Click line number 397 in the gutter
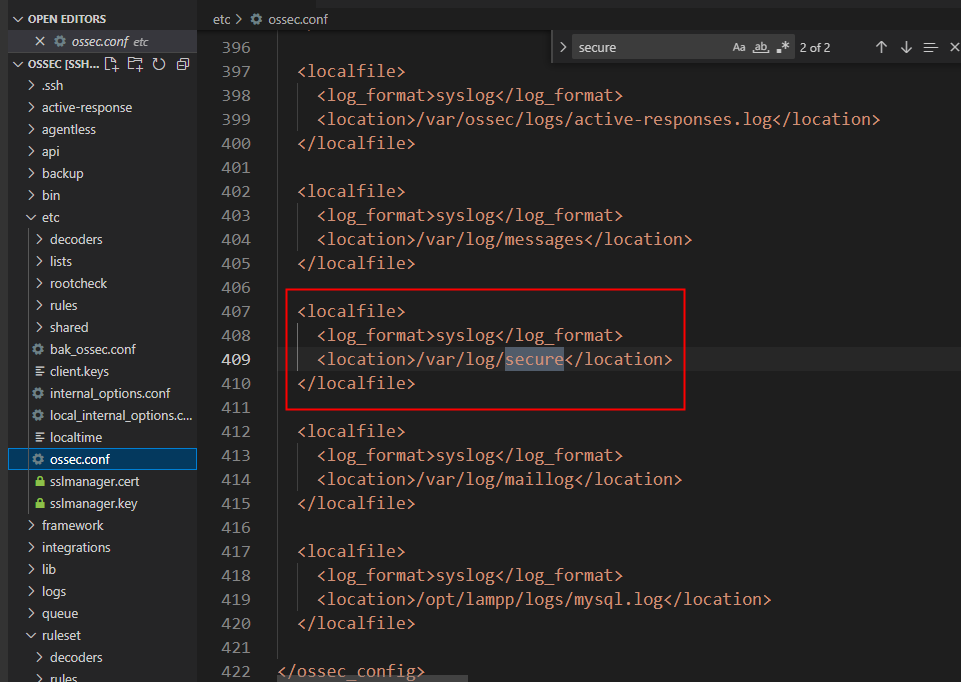 [236, 72]
